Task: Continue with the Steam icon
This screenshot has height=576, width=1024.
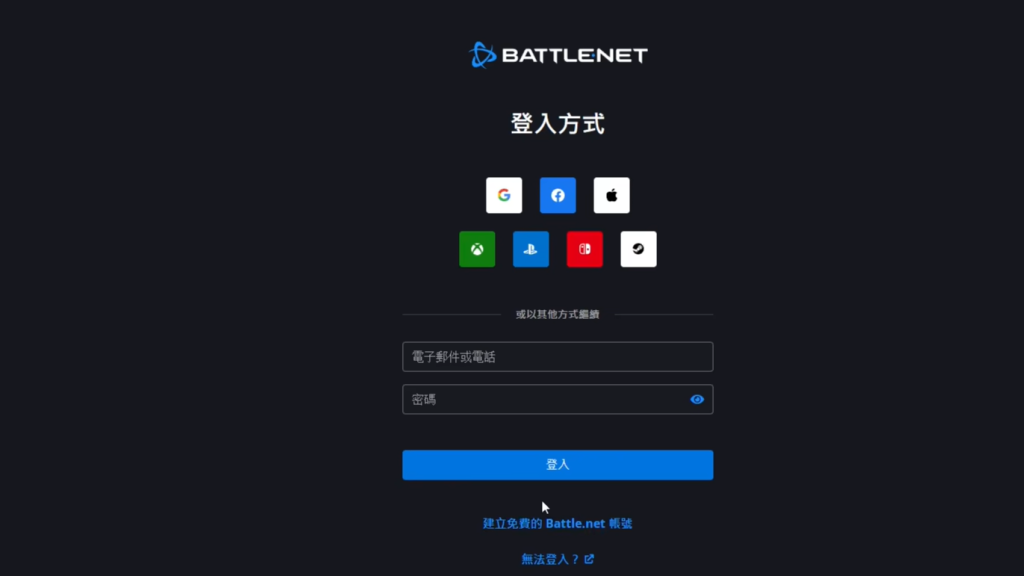Action: click(638, 249)
